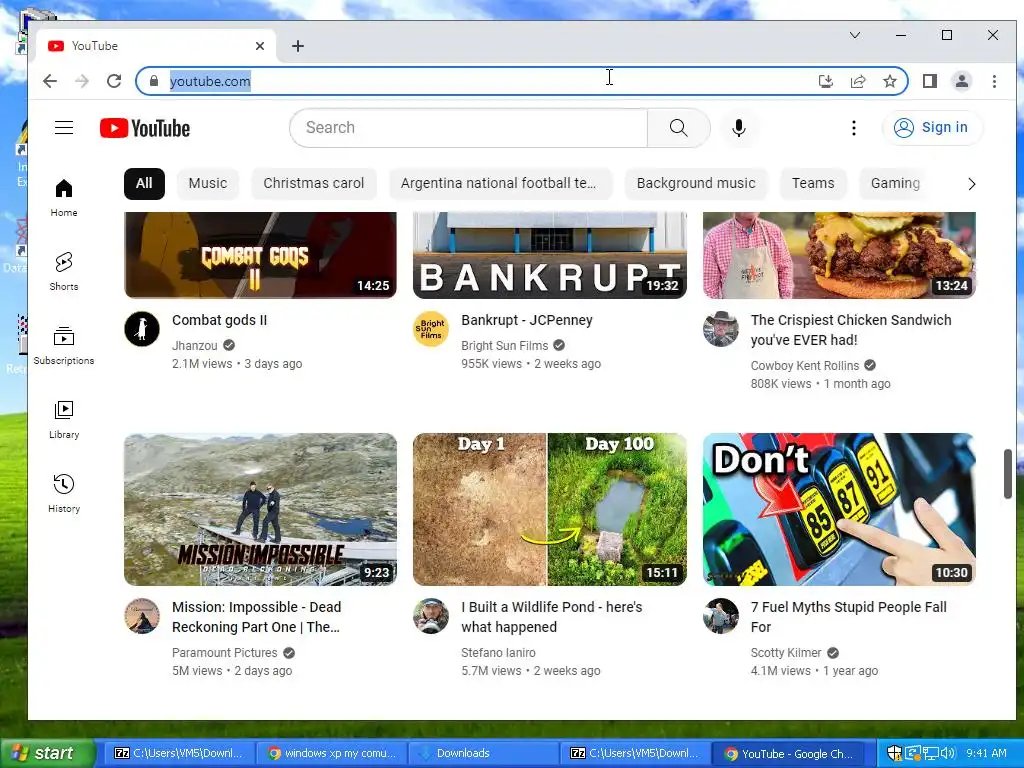Screen dimensions: 1024x768
Task: Open a new tab with plus button
Action: [298, 46]
